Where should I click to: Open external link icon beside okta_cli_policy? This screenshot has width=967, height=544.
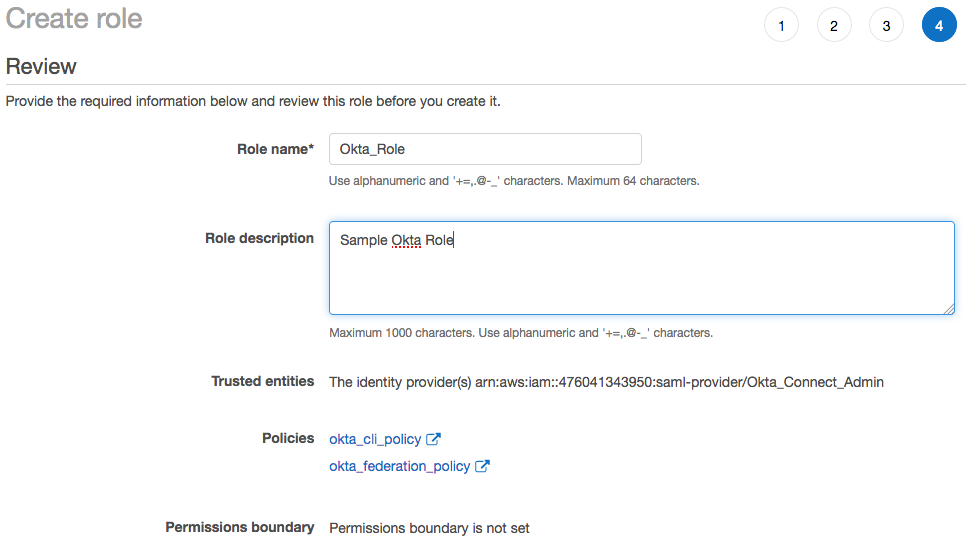click(x=433, y=439)
